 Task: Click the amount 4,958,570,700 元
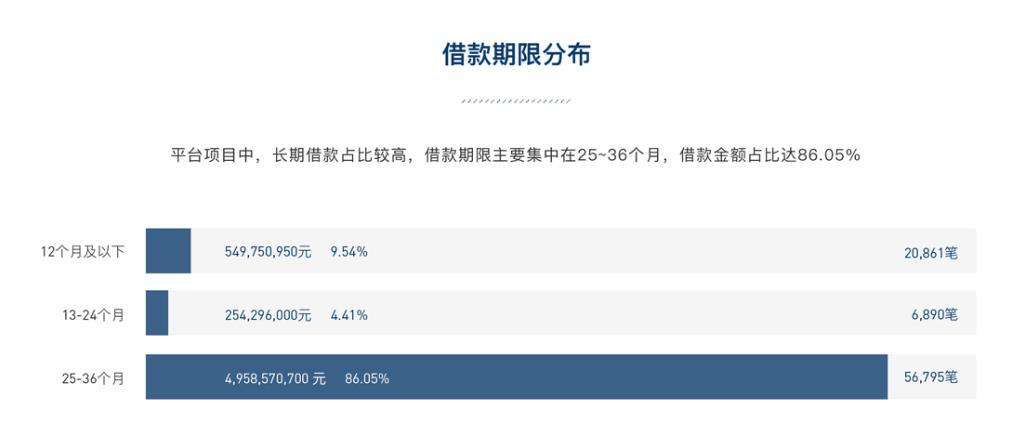[275, 378]
